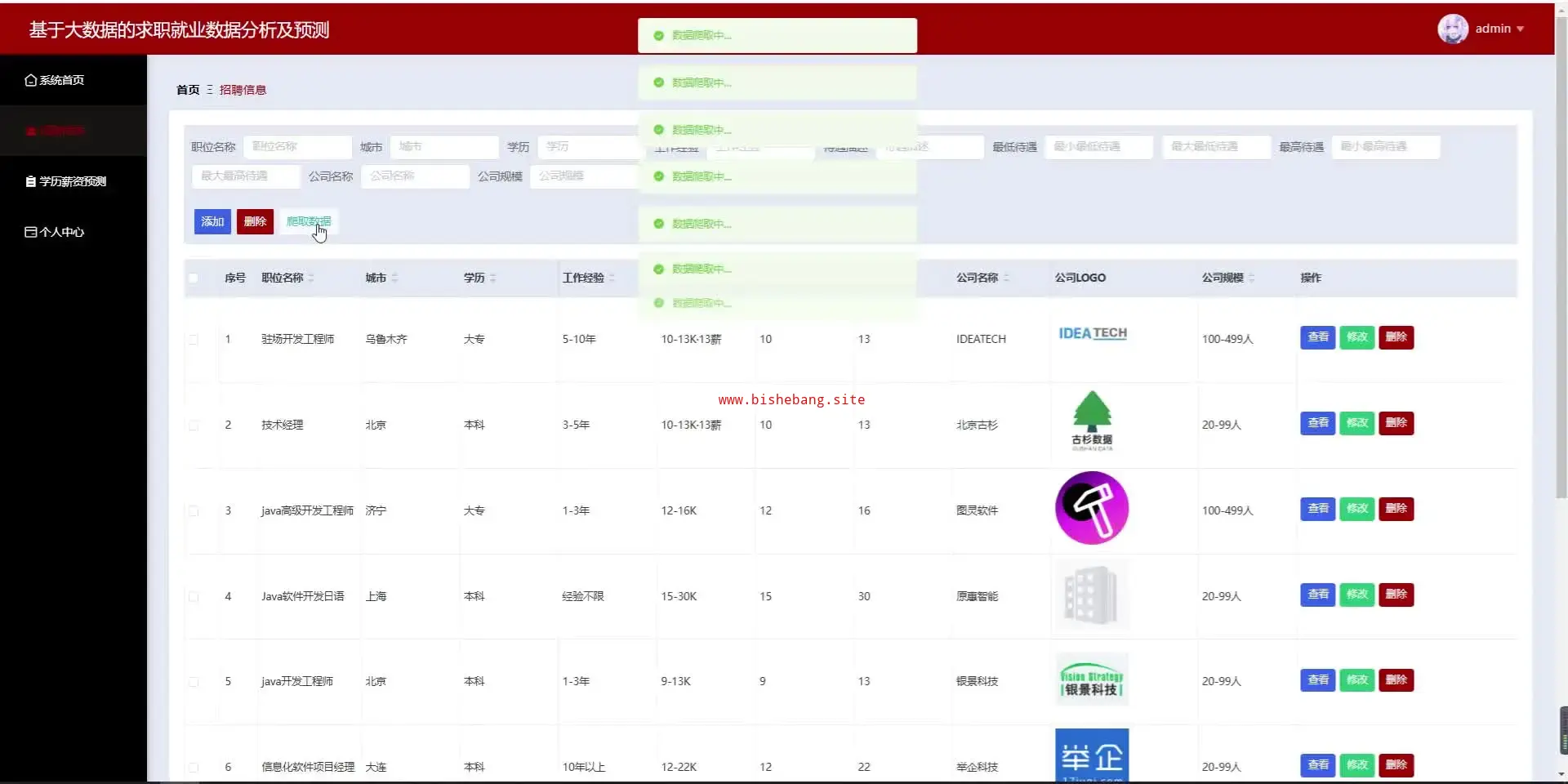Focus the 职位名称 search input field
Viewport: 1568px width, 784px height.
[x=297, y=147]
